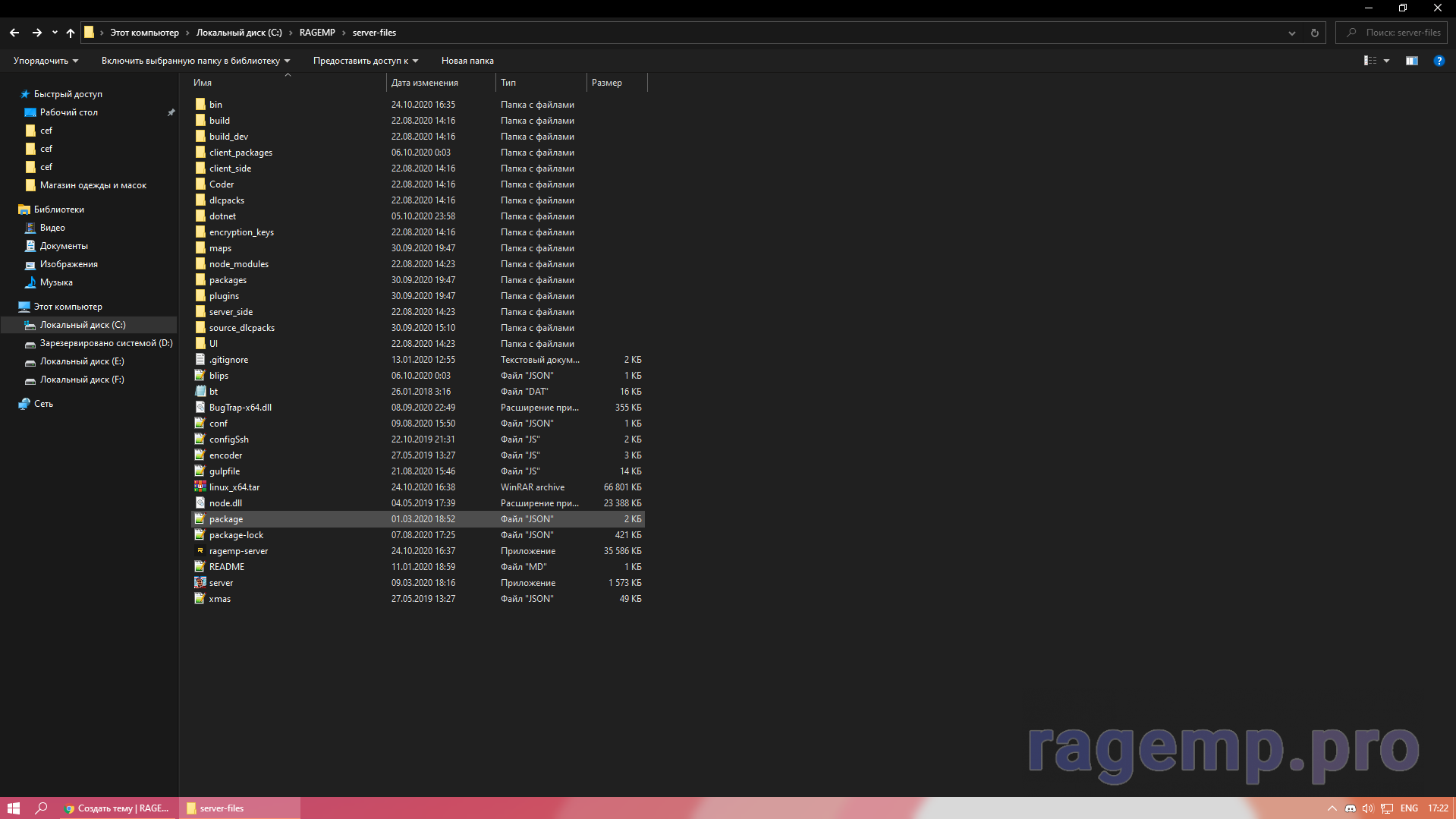Open recent locations dropdown arrow
The image size is (1456, 819).
(x=55, y=33)
